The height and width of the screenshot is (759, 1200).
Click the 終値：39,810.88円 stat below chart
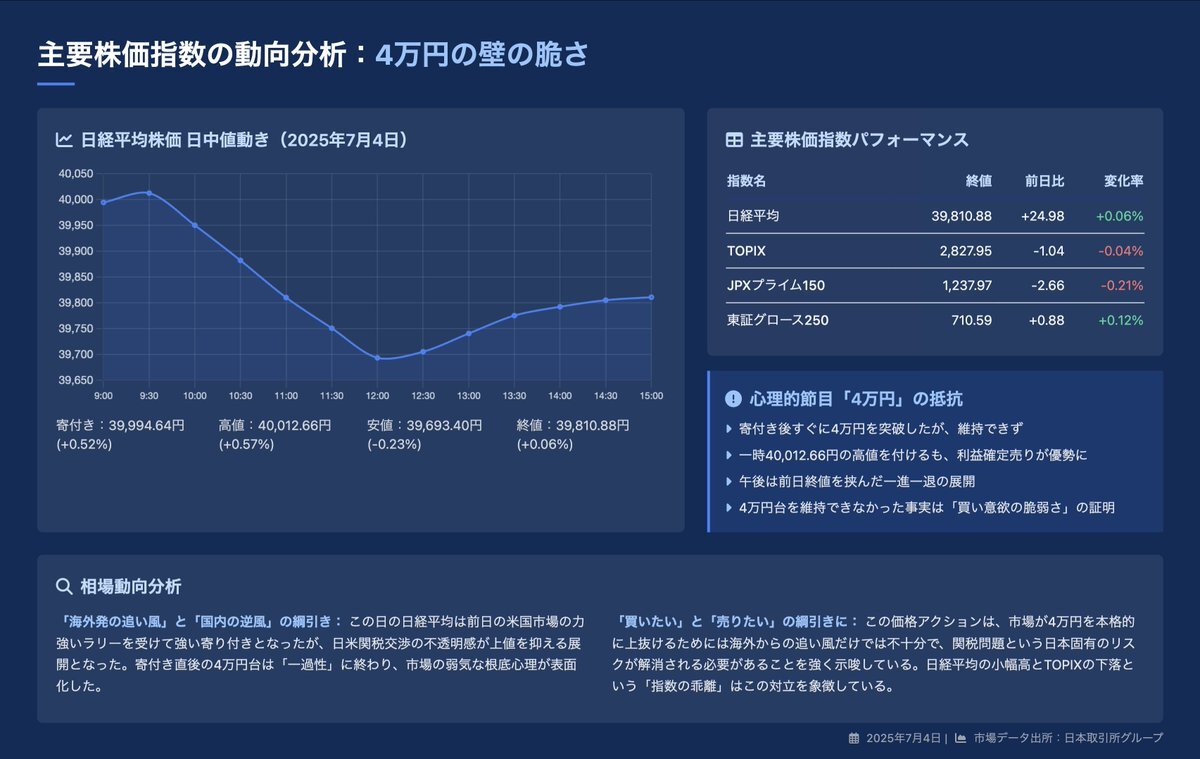[x=573, y=434]
